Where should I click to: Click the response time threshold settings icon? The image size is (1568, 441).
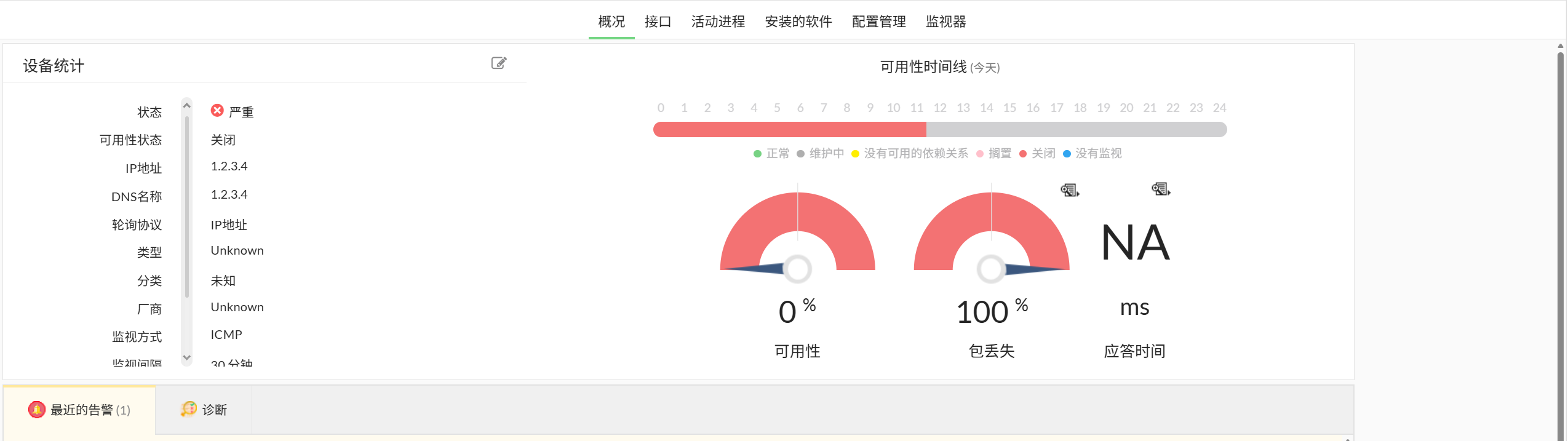[1161, 189]
